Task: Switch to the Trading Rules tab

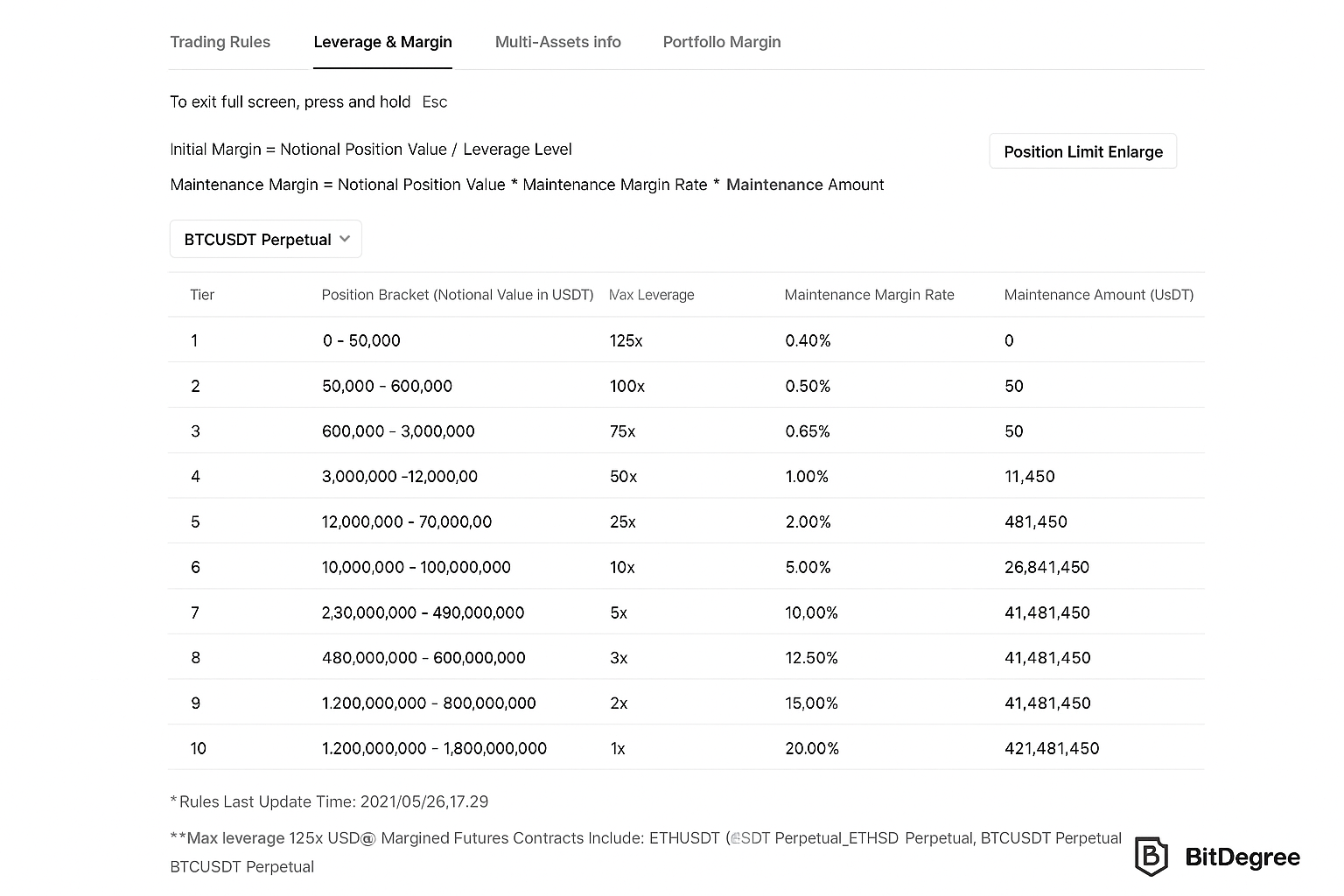Action: pos(220,42)
